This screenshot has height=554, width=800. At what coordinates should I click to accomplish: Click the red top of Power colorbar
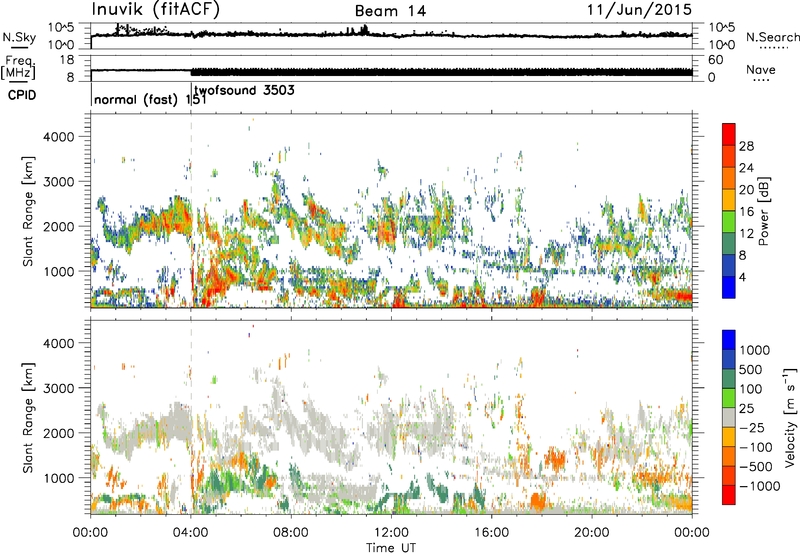pos(729,134)
